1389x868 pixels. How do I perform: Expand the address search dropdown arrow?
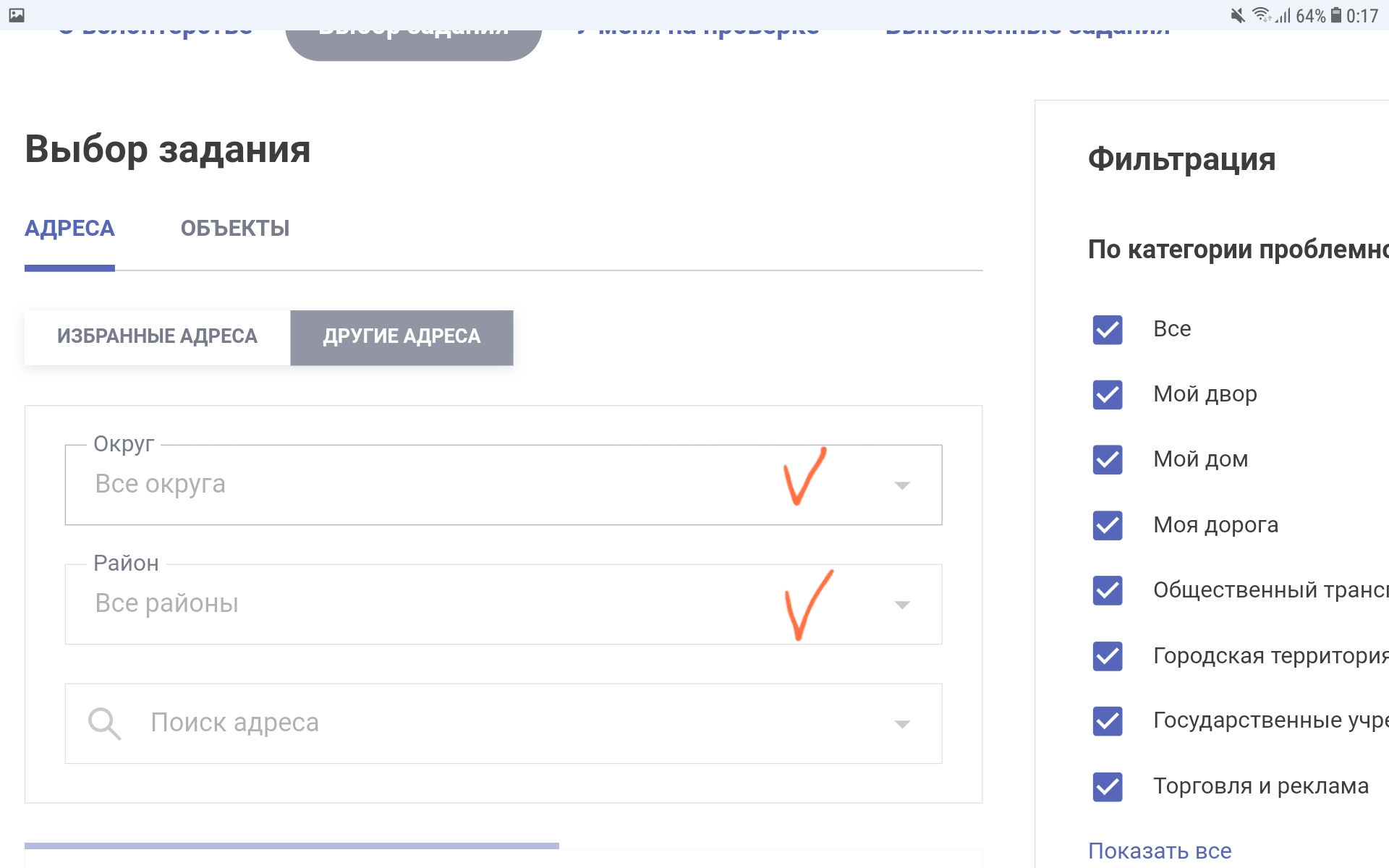(901, 724)
